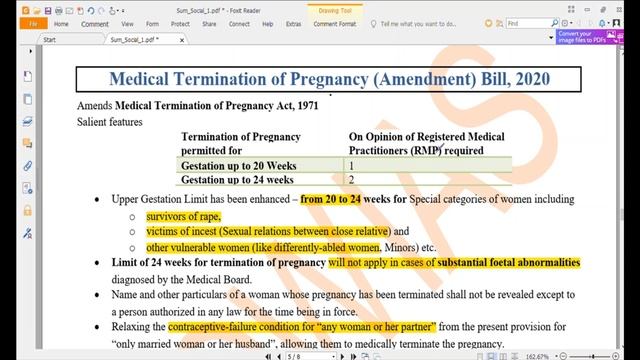Open the Share ribbon tab
Viewport: 640px width, 360px height.
pos(209,24)
